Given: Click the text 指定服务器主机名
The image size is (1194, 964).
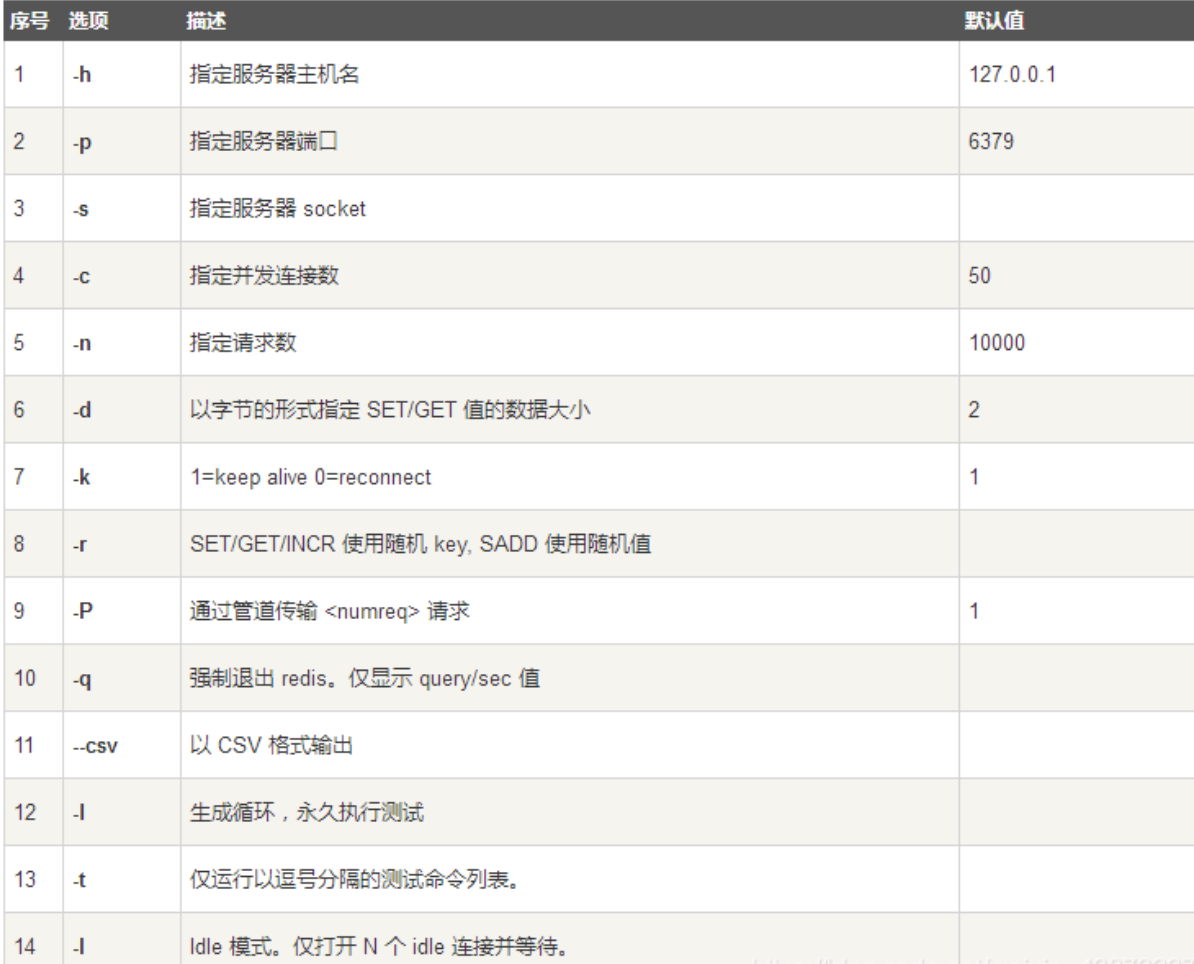Looking at the screenshot, I should click(x=274, y=74).
